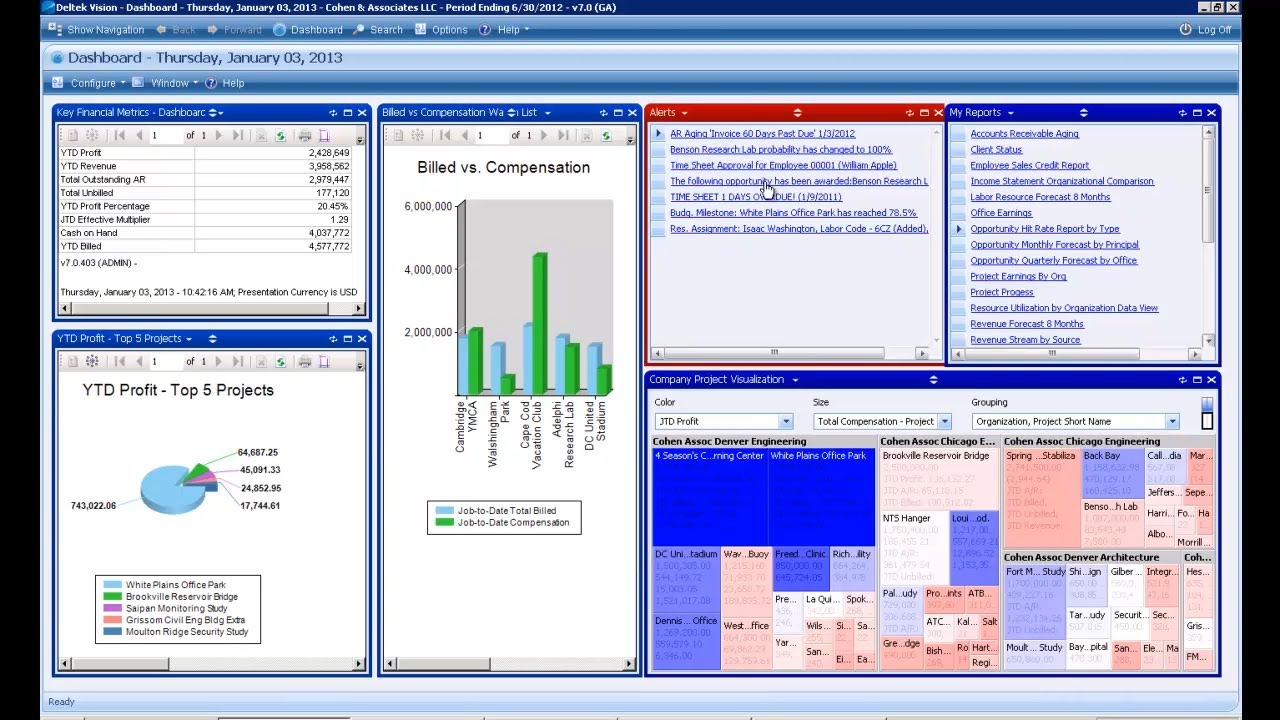Click the AR Aging Invoice 60 Days alert

(x=765, y=133)
